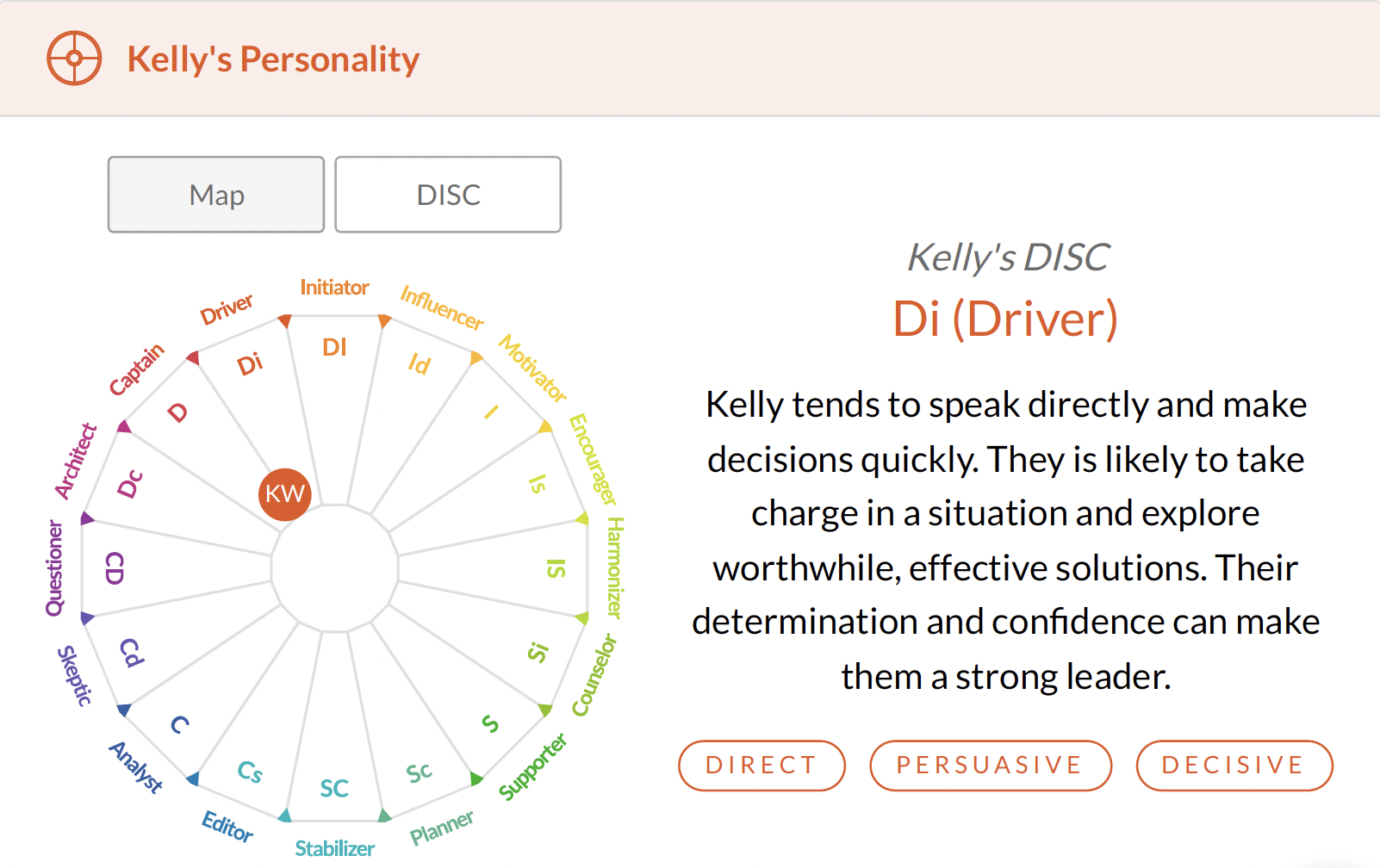Click the orange KW avatar marker

[284, 494]
